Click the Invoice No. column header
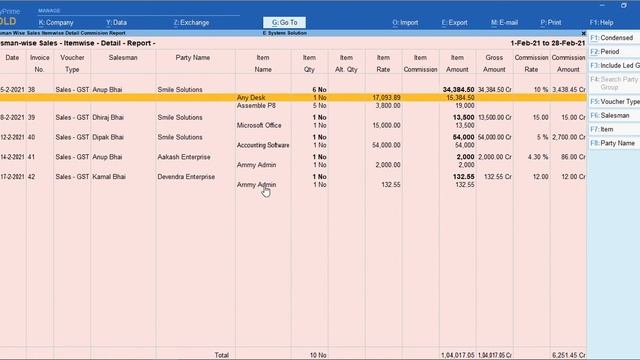Image resolution: width=640 pixels, height=360 pixels. (x=39, y=63)
